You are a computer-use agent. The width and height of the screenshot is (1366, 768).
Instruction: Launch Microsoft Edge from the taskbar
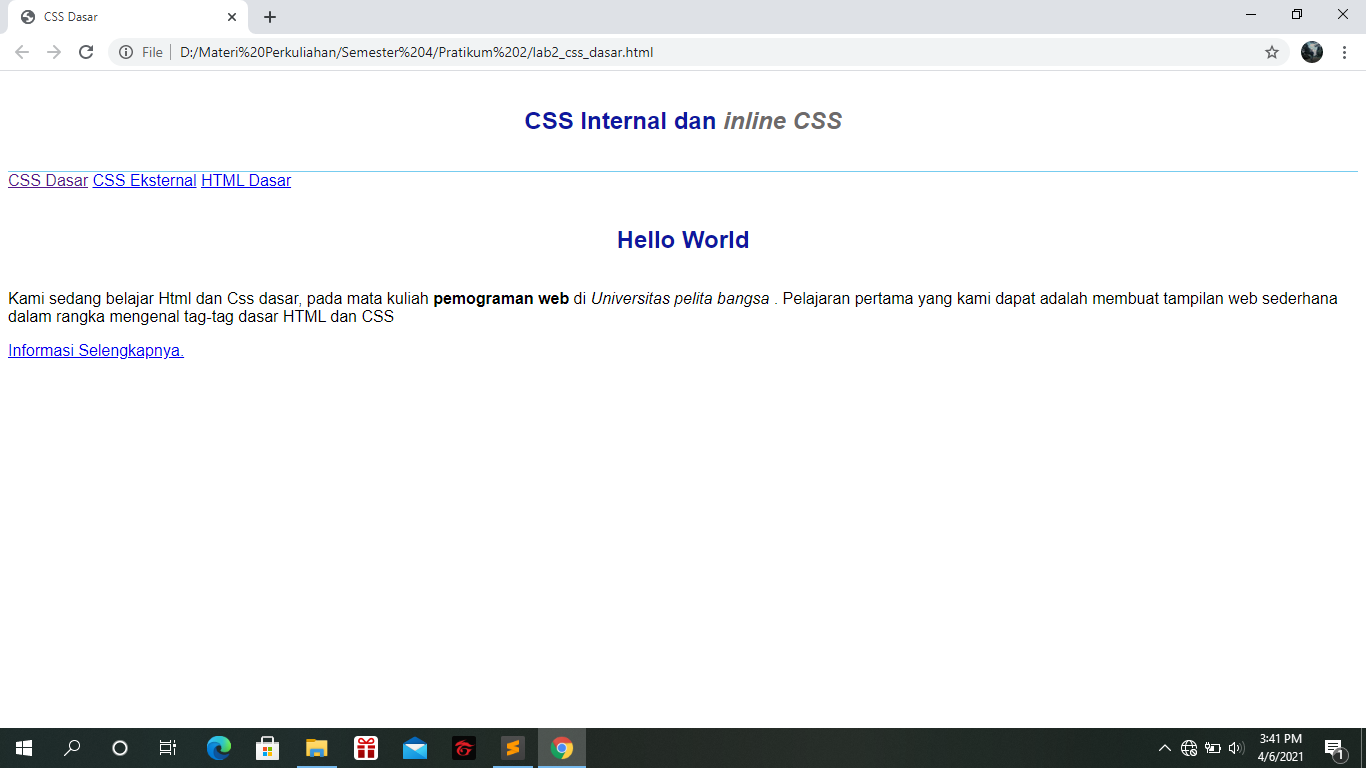pos(219,748)
